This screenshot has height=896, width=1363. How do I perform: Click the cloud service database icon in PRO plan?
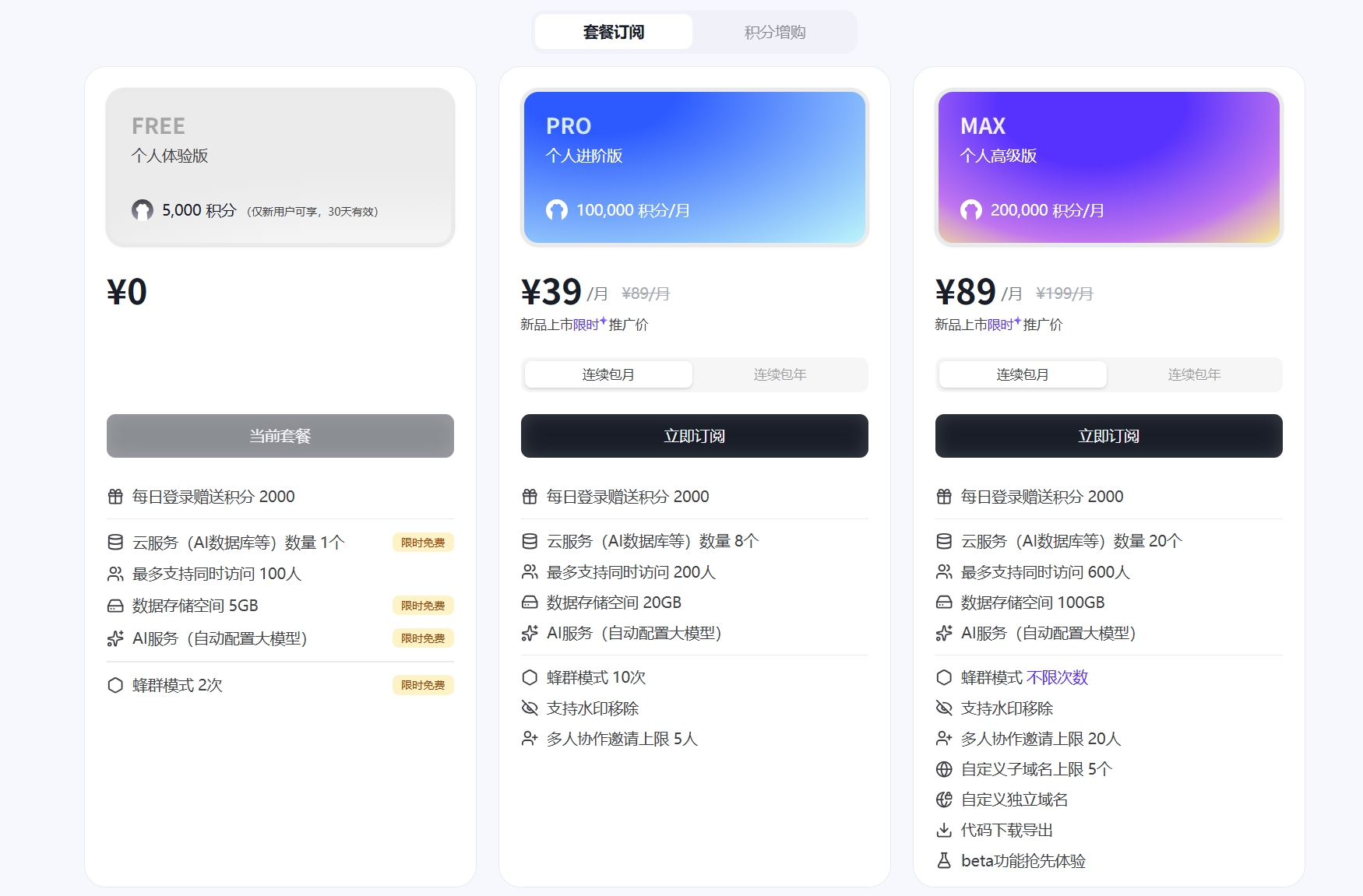[x=529, y=540]
